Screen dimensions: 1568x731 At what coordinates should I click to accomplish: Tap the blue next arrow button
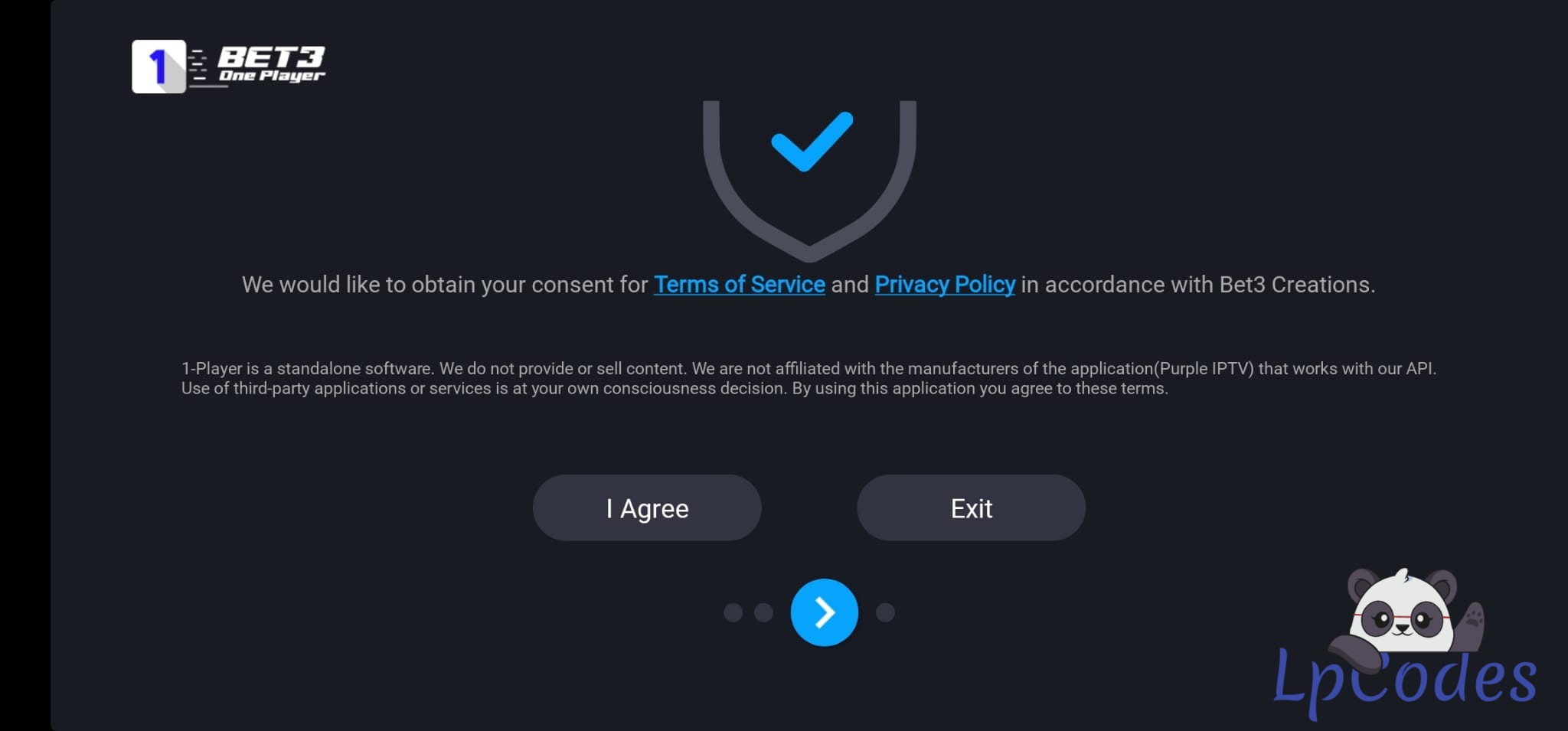coord(824,612)
